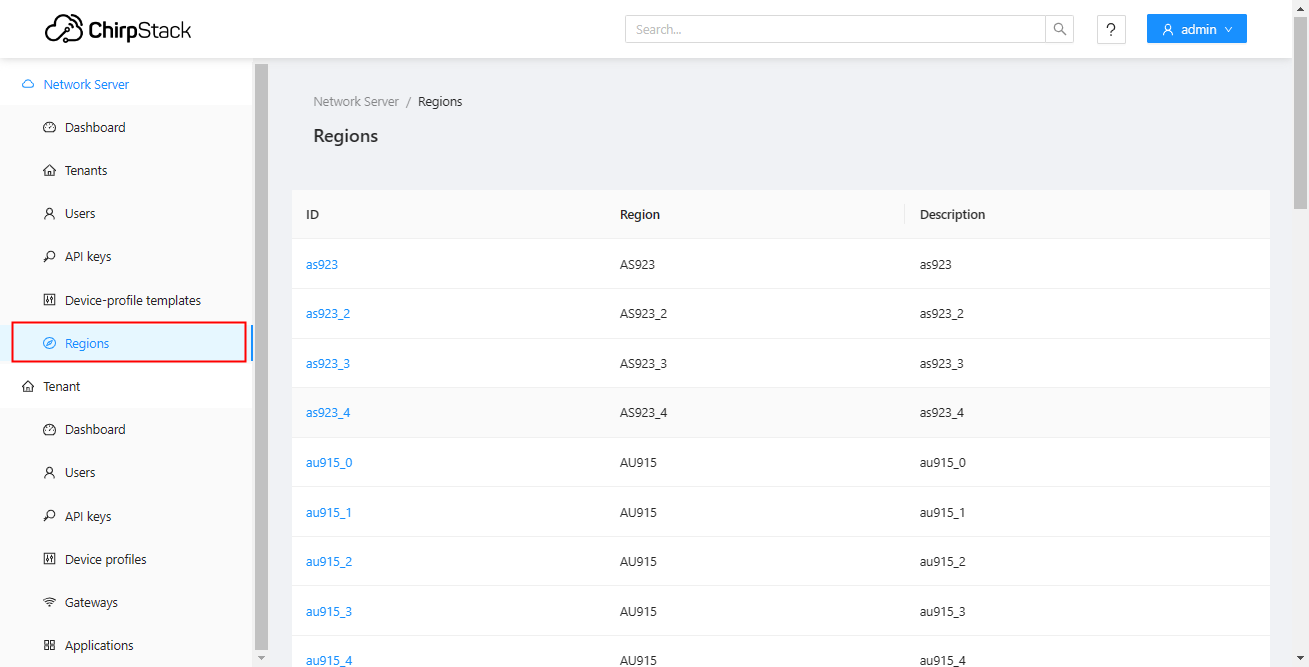Open Device profiles under Tenant
Viewport: 1309px width, 667px height.
point(105,560)
